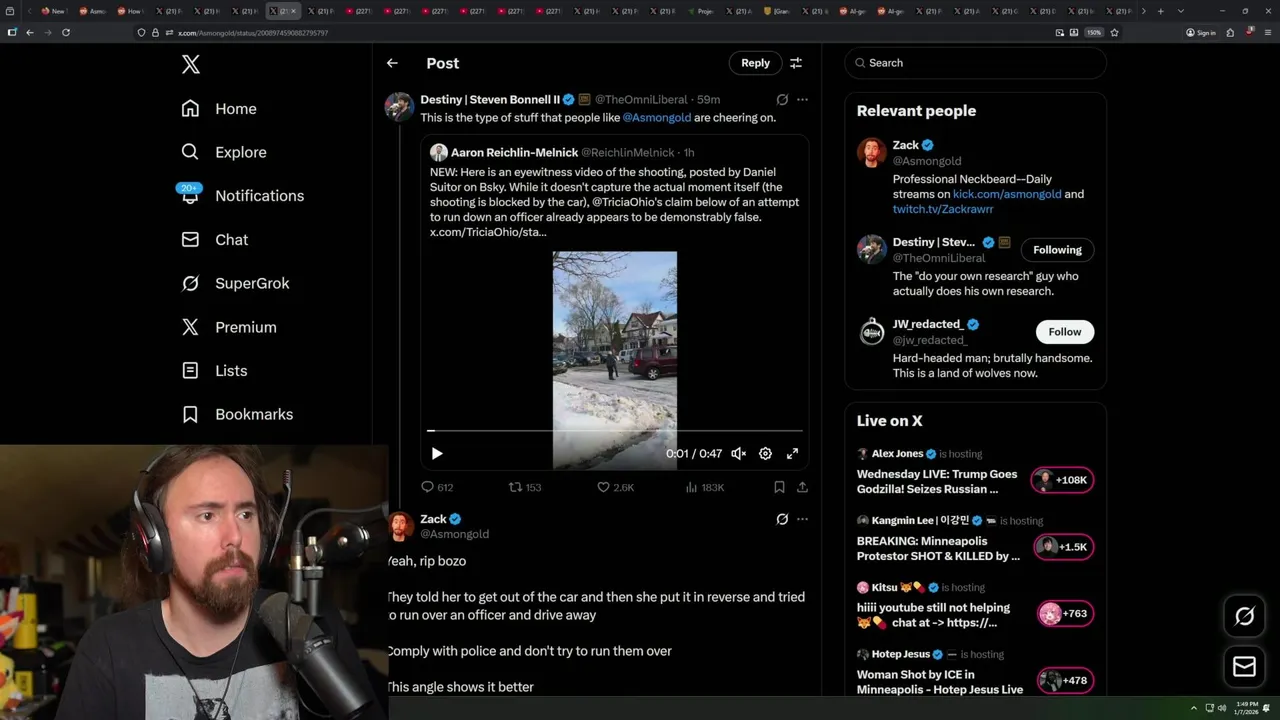Unmute the video with the speaker icon
This screenshot has width=1280, height=720.
738,454
